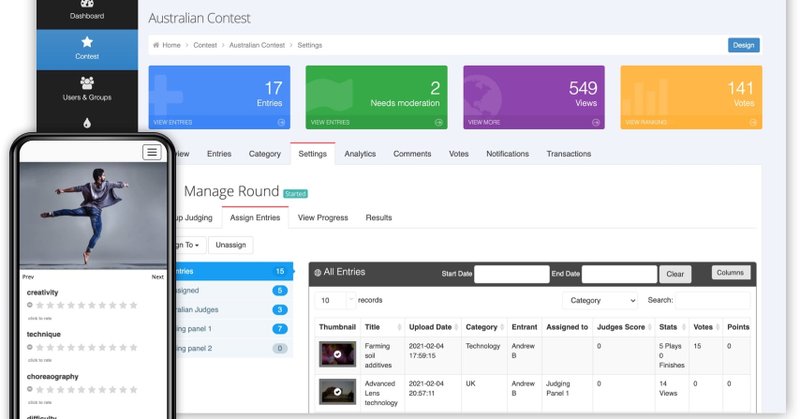The width and height of the screenshot is (800, 419).
Task: Sort by Votes column arrows
Action: (717, 327)
